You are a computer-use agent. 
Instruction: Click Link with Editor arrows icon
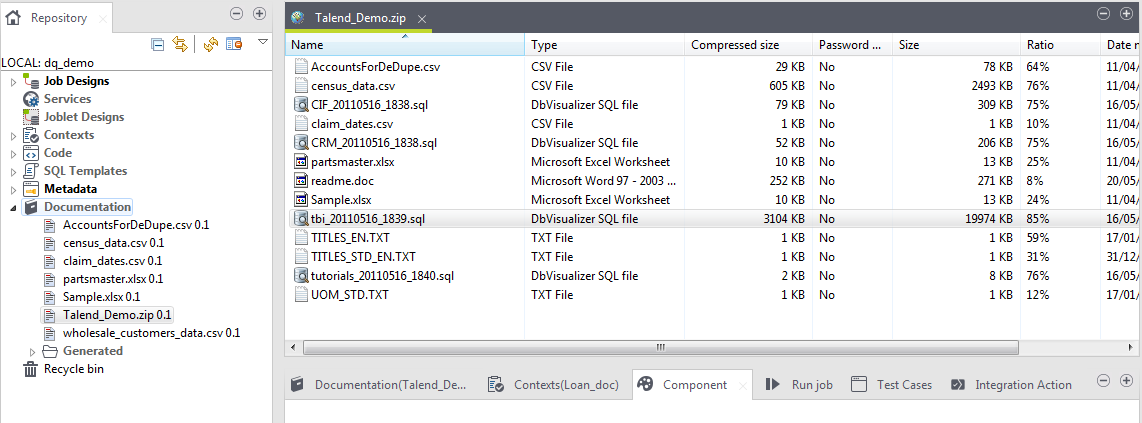click(181, 44)
